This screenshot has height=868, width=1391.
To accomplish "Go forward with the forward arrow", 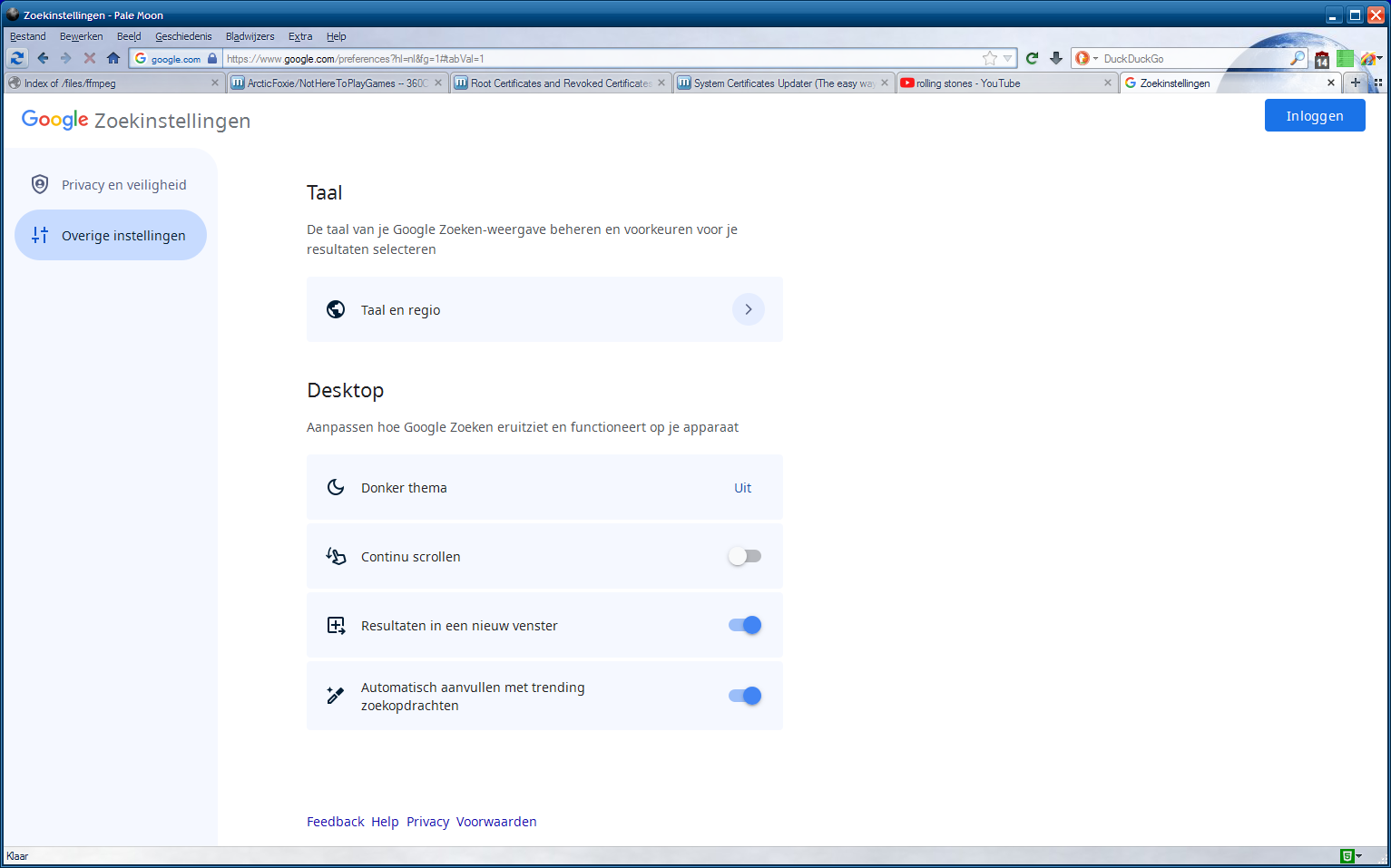I will tap(65, 58).
